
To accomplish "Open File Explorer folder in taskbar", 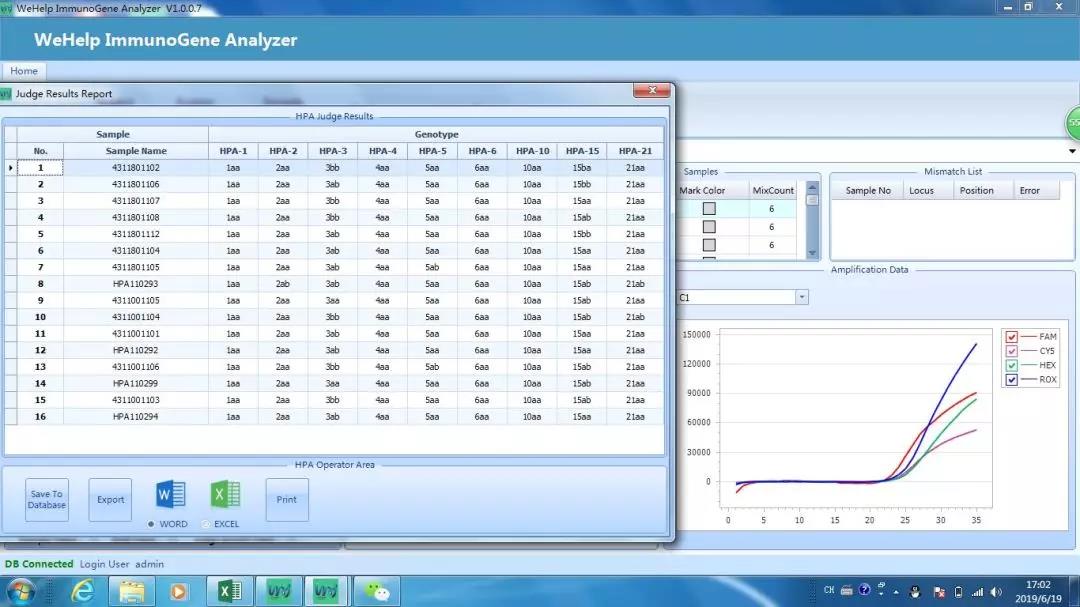I will 131,591.
